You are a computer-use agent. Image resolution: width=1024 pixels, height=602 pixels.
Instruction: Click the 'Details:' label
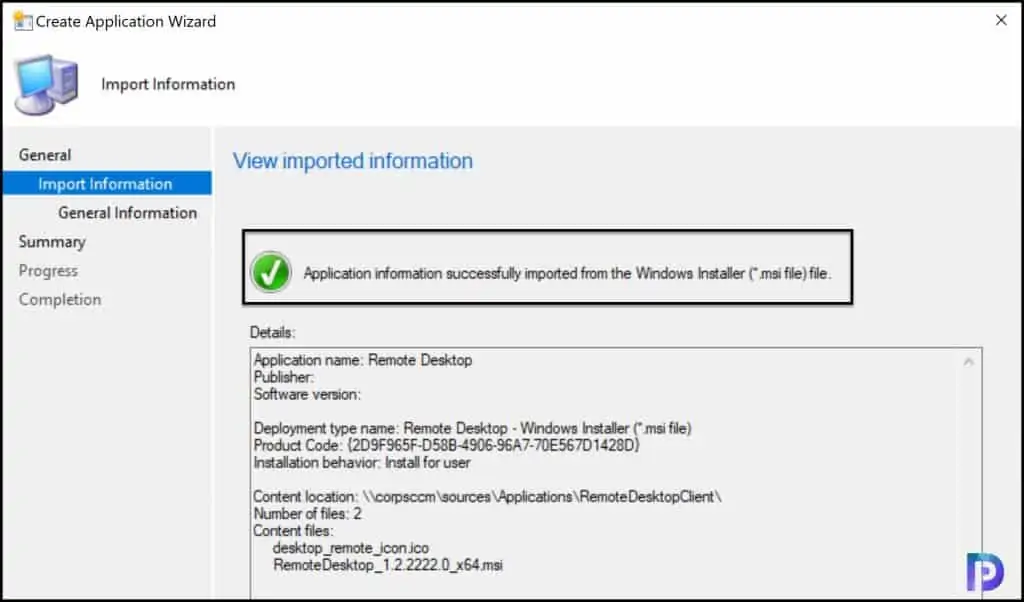coord(272,332)
